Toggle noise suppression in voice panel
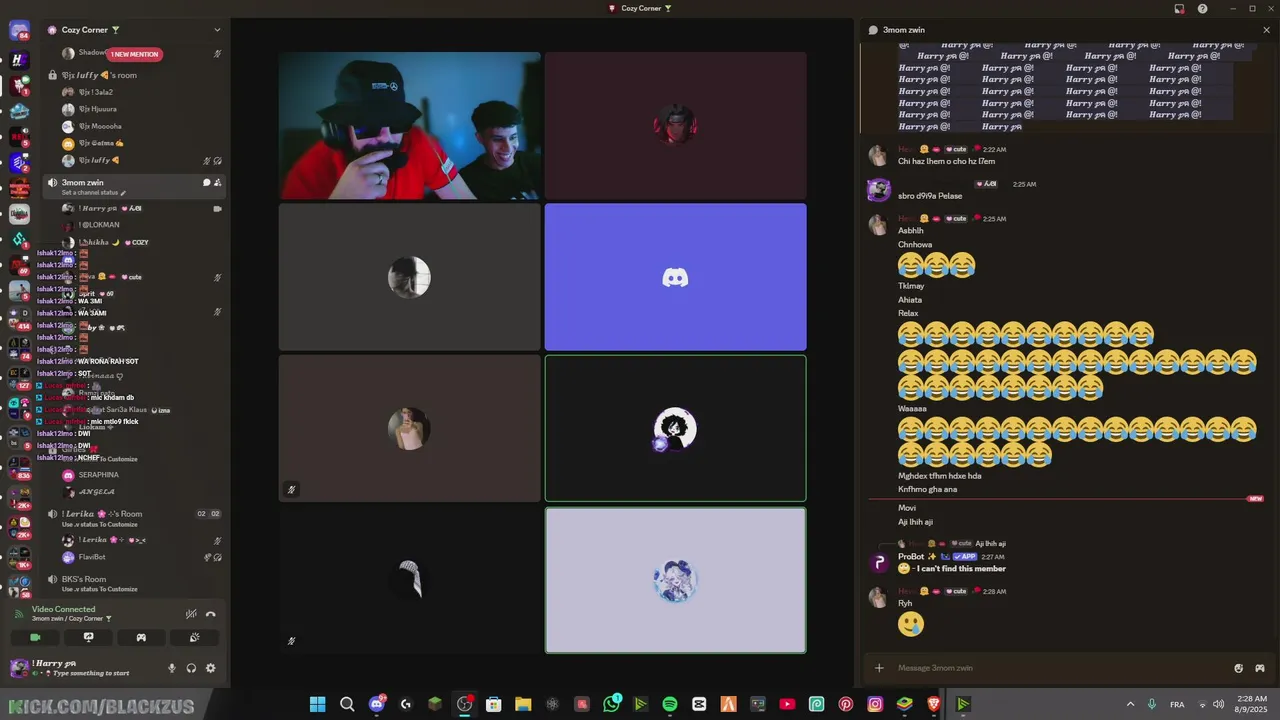This screenshot has height=720, width=1280. [x=191, y=614]
